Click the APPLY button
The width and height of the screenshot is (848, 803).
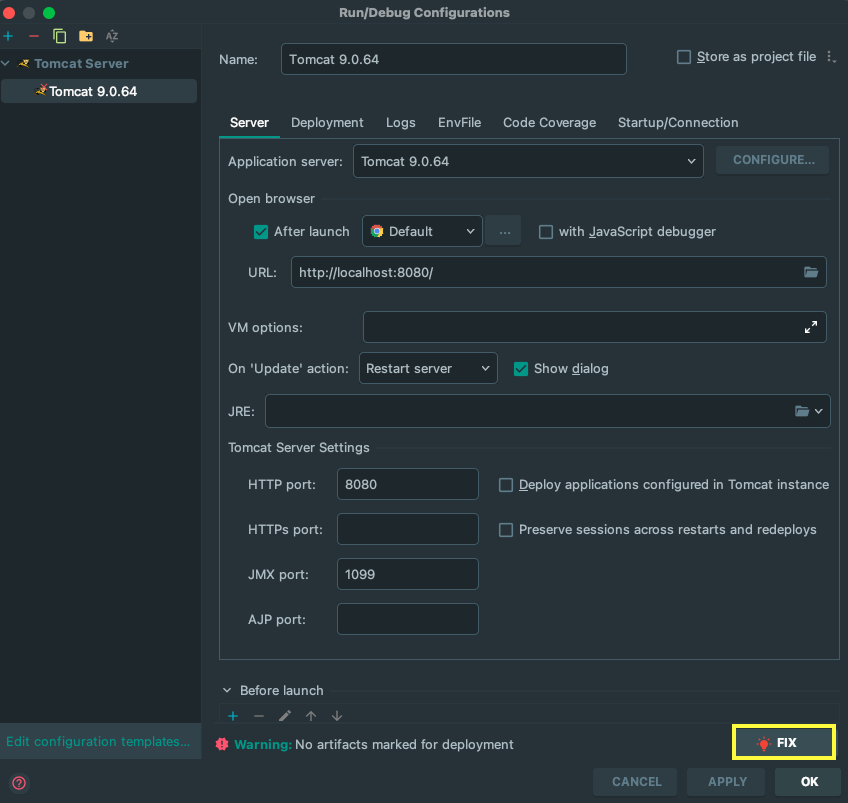[726, 782]
